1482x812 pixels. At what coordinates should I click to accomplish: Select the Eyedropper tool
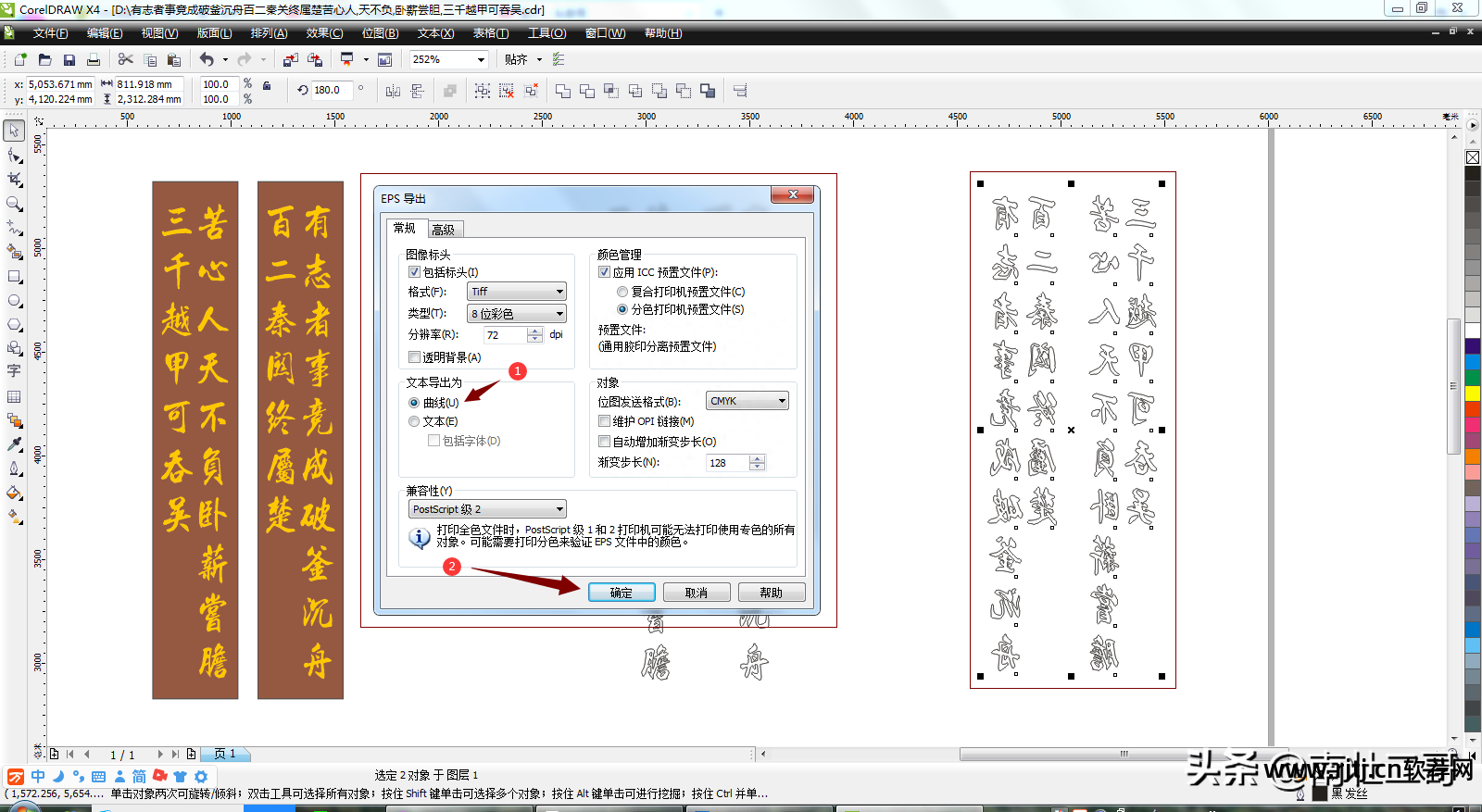14,444
